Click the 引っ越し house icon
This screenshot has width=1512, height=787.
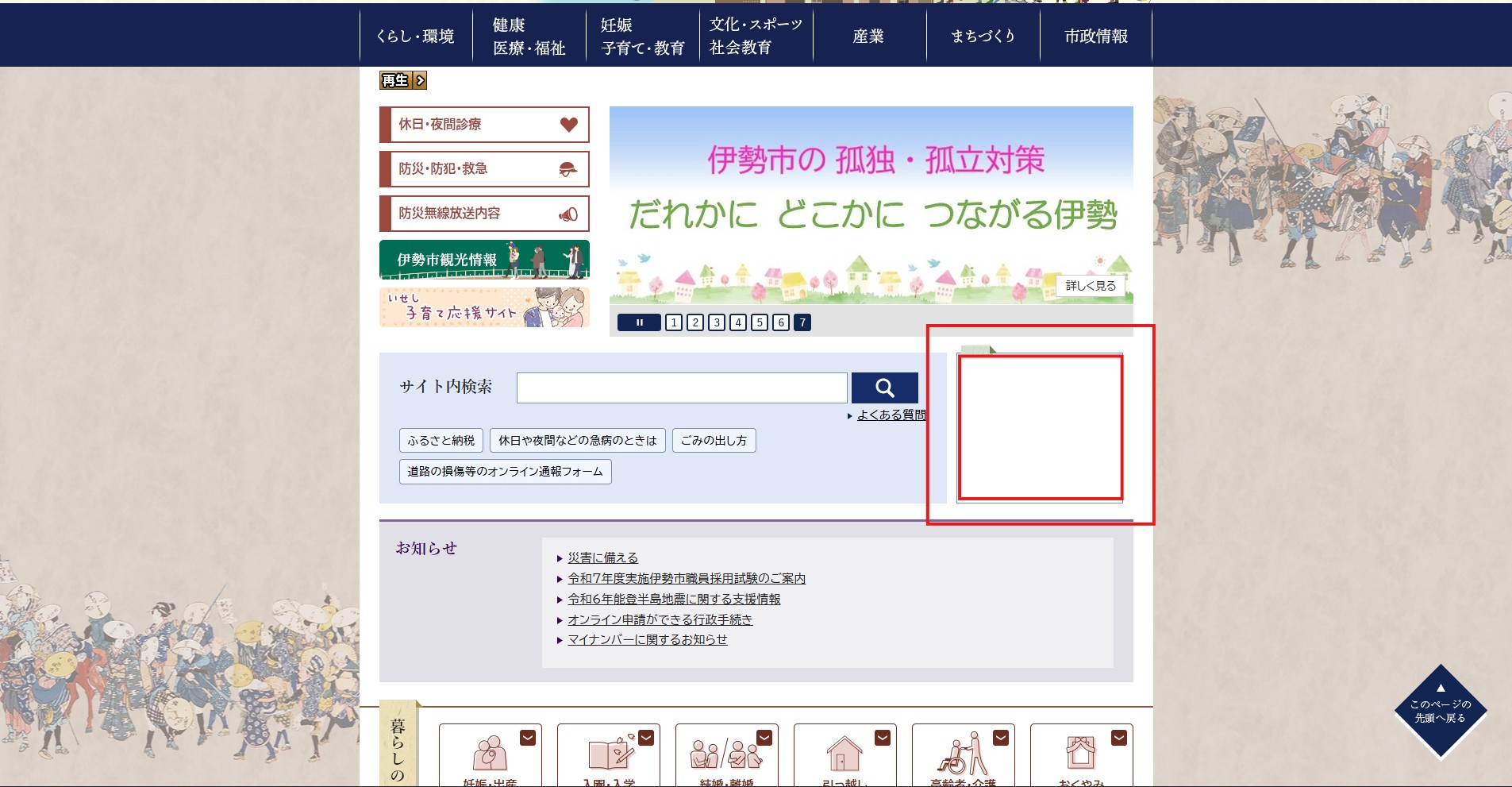click(844, 753)
